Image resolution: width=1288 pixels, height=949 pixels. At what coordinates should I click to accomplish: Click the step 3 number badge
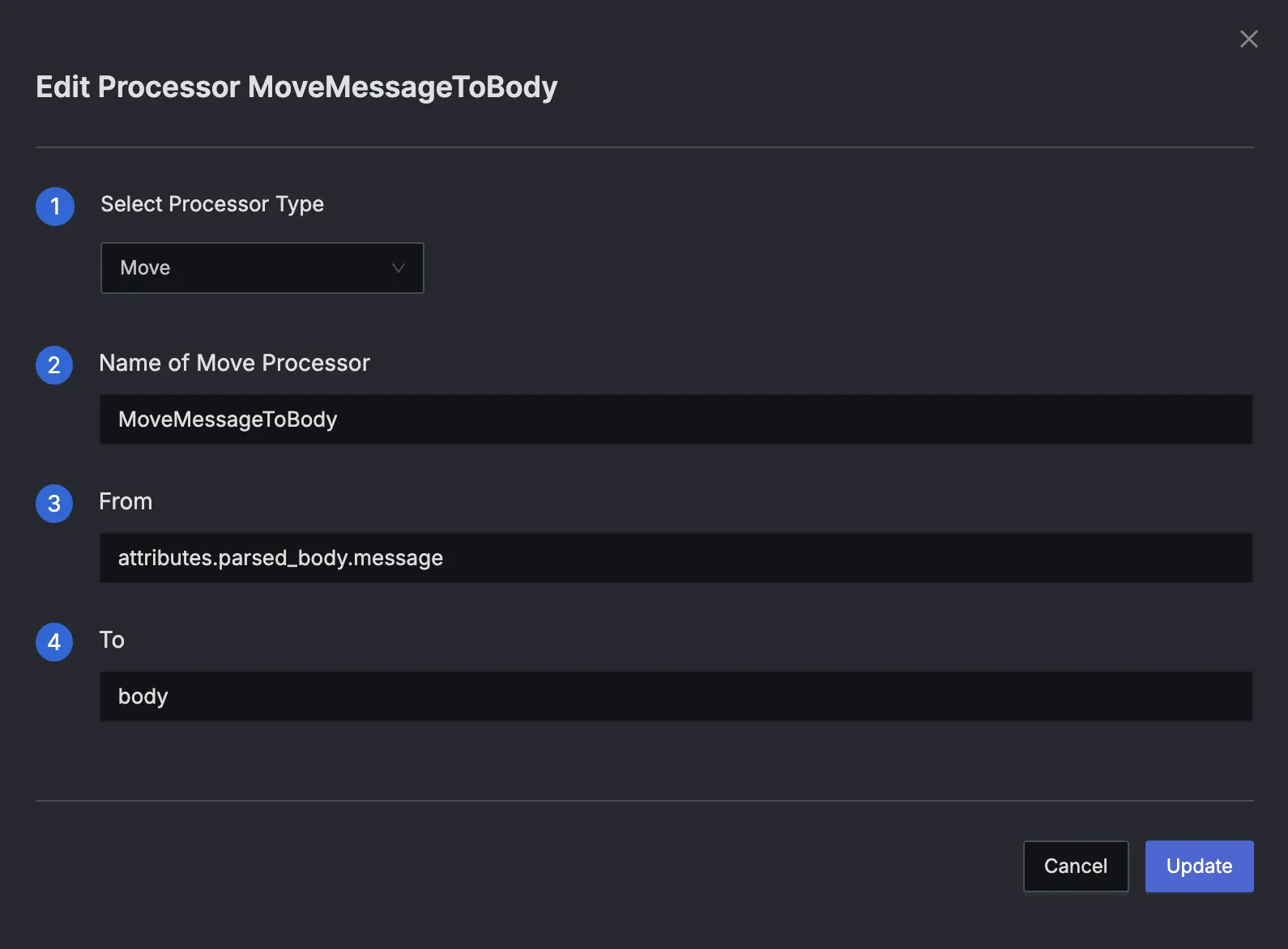(54, 504)
